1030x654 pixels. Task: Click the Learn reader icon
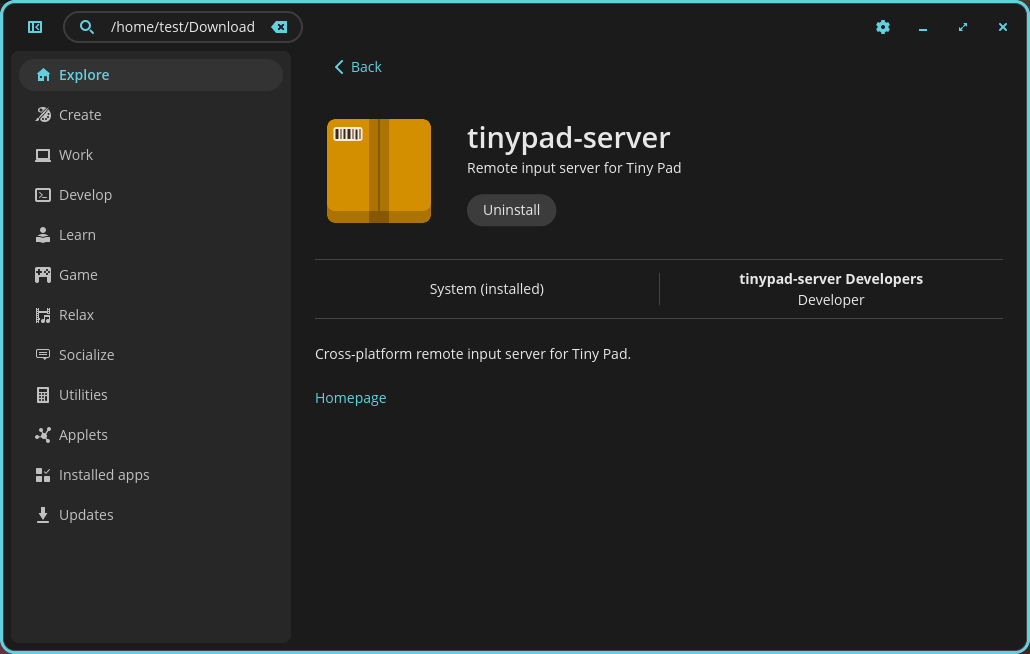[x=43, y=235]
